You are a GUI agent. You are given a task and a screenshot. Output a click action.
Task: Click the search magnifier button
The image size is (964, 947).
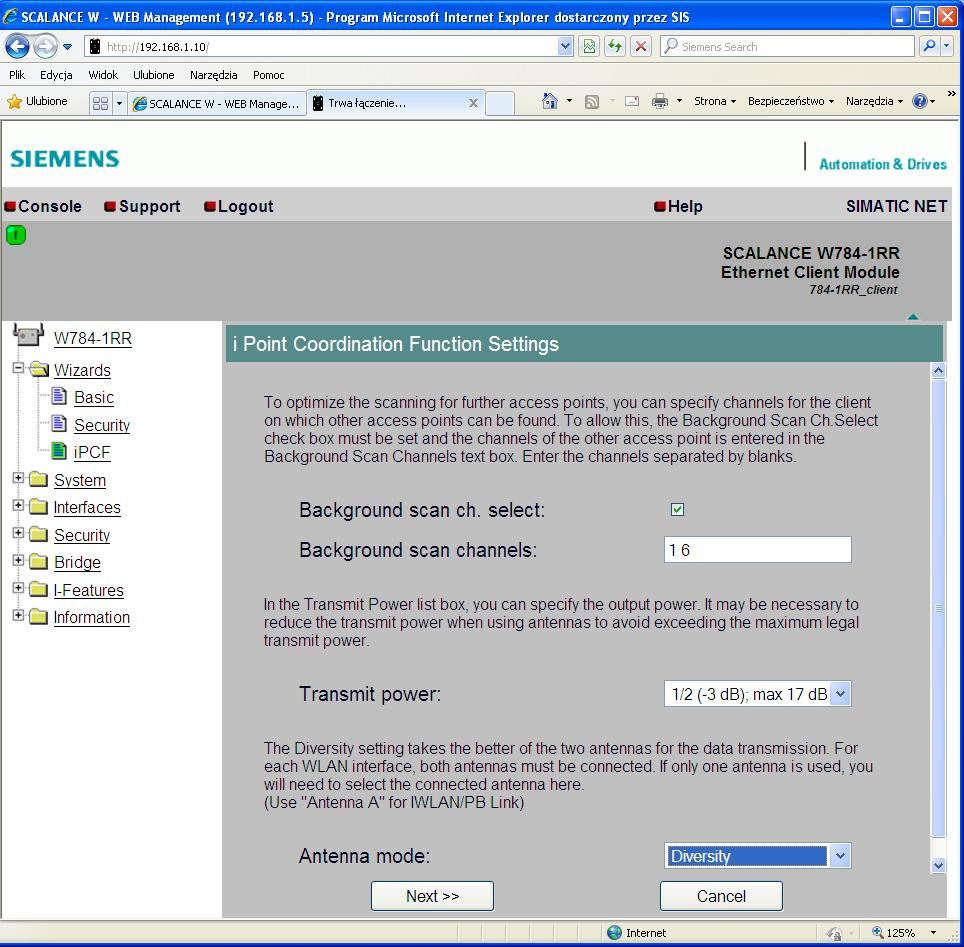[930, 46]
